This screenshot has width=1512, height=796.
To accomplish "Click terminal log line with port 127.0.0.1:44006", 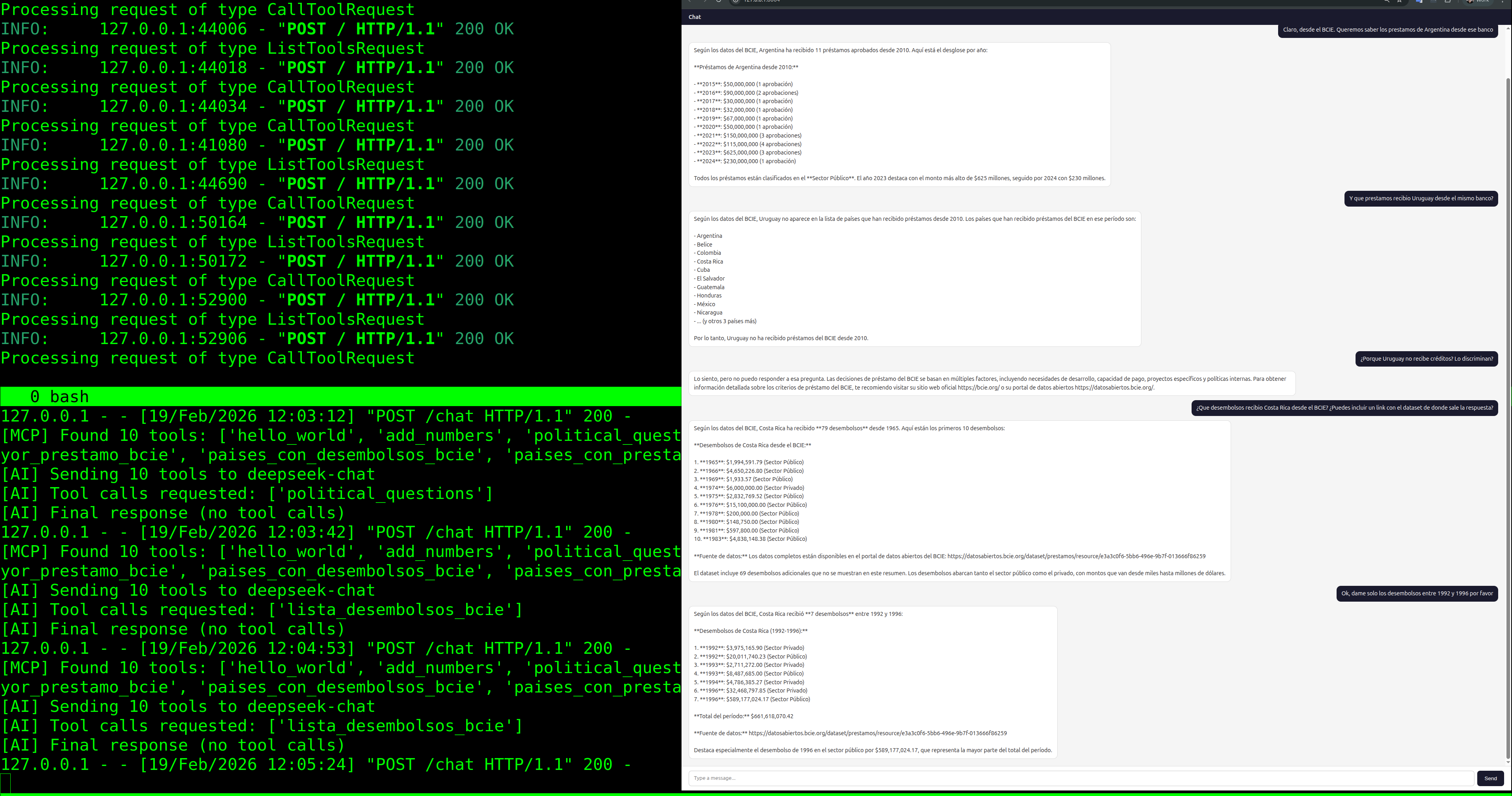I will point(257,29).
